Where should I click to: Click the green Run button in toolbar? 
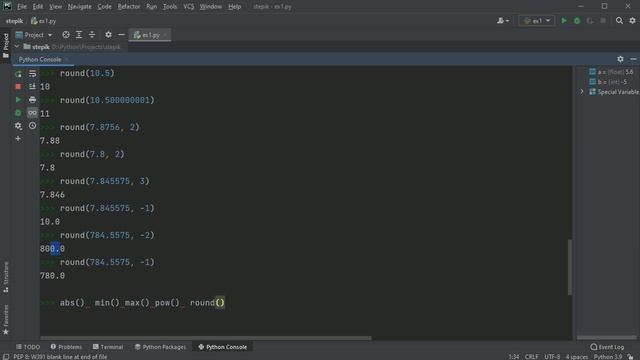(x=564, y=20)
